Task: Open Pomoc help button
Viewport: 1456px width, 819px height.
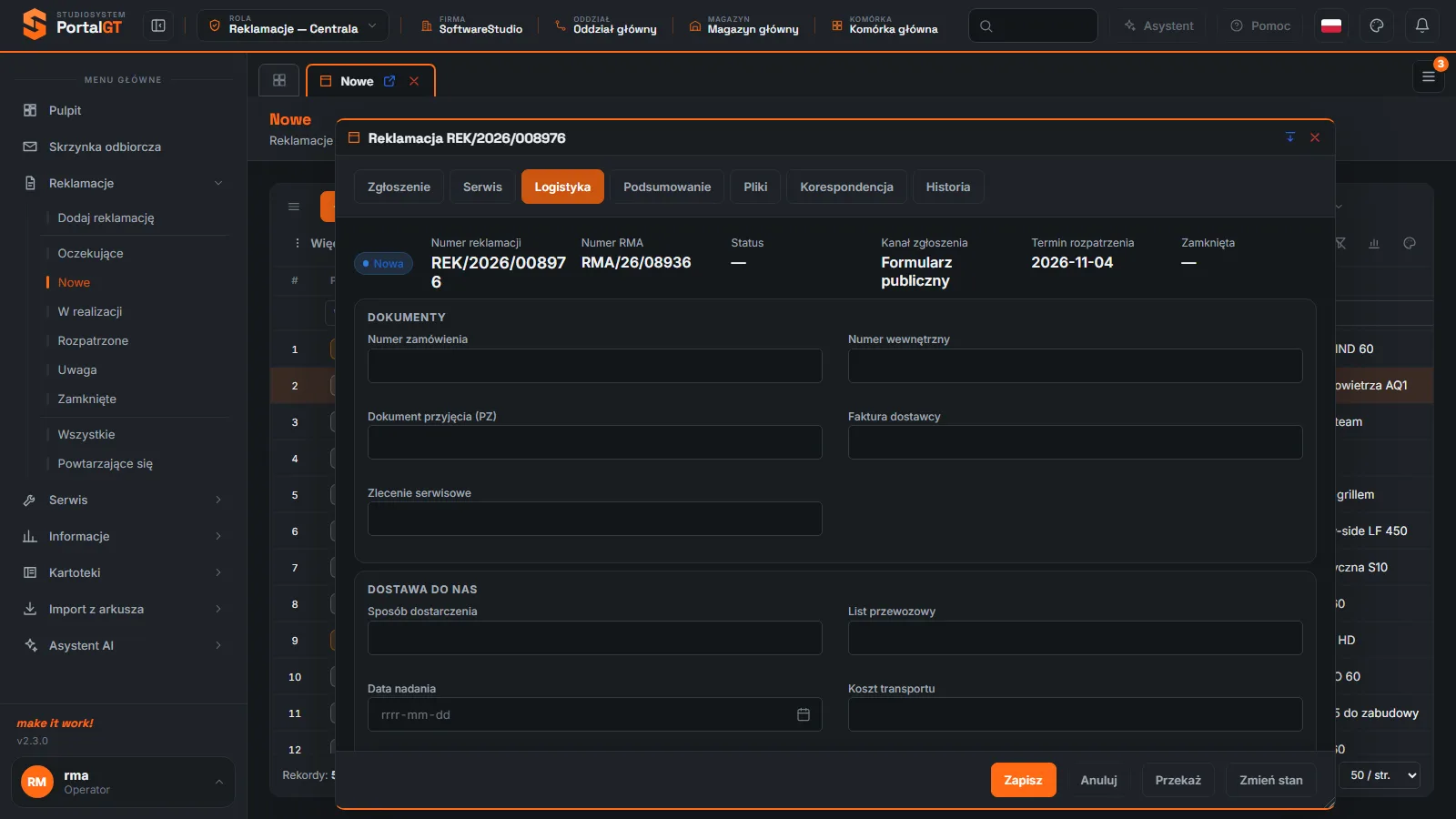Action: (1260, 25)
